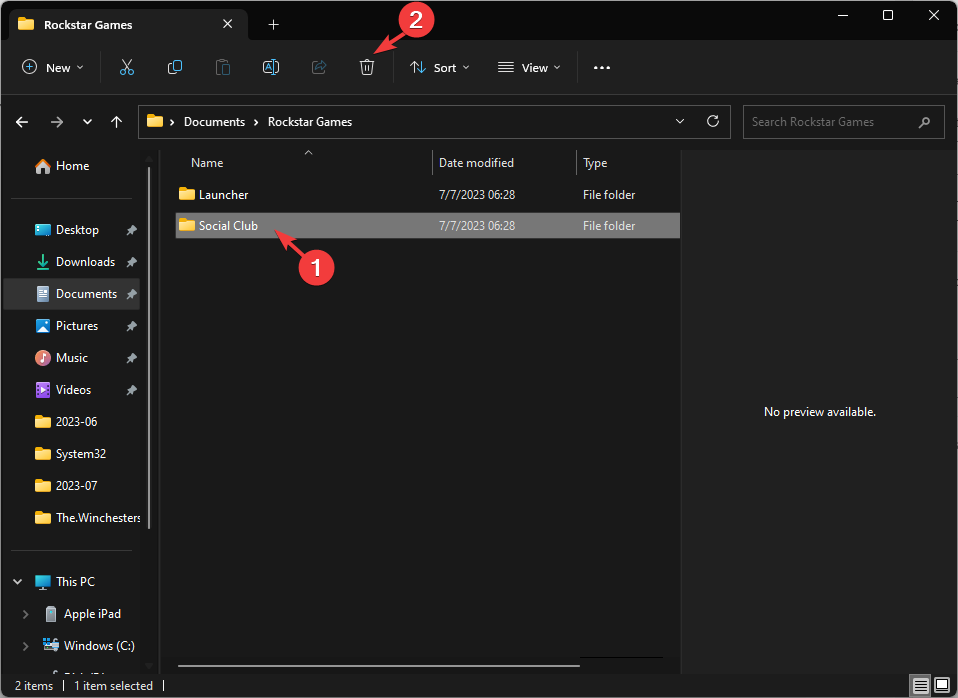
Task: Click the Share icon in toolbar
Action: 319,67
